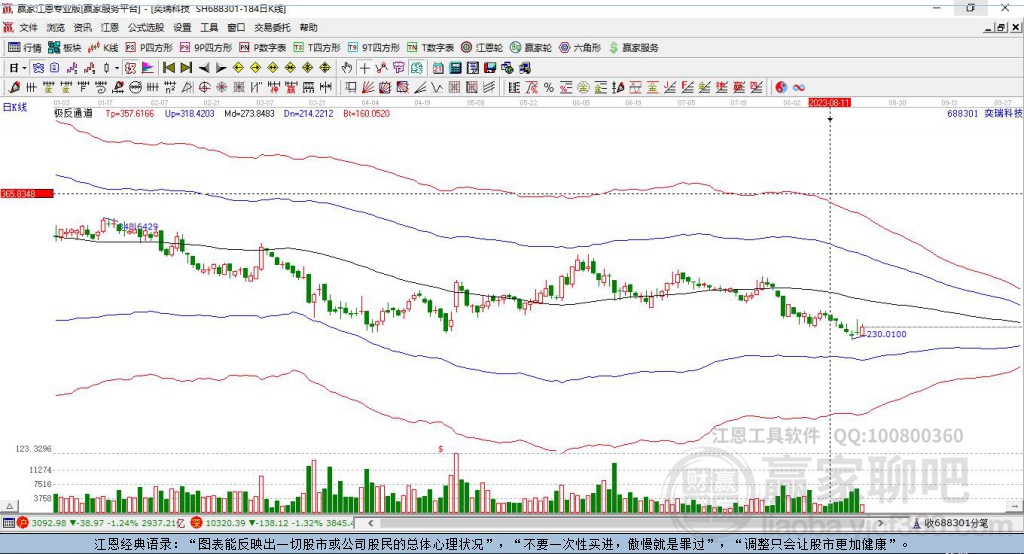Click the 深 Shenzhen index icon
Screen dimensions: 1024x554
[197, 523]
